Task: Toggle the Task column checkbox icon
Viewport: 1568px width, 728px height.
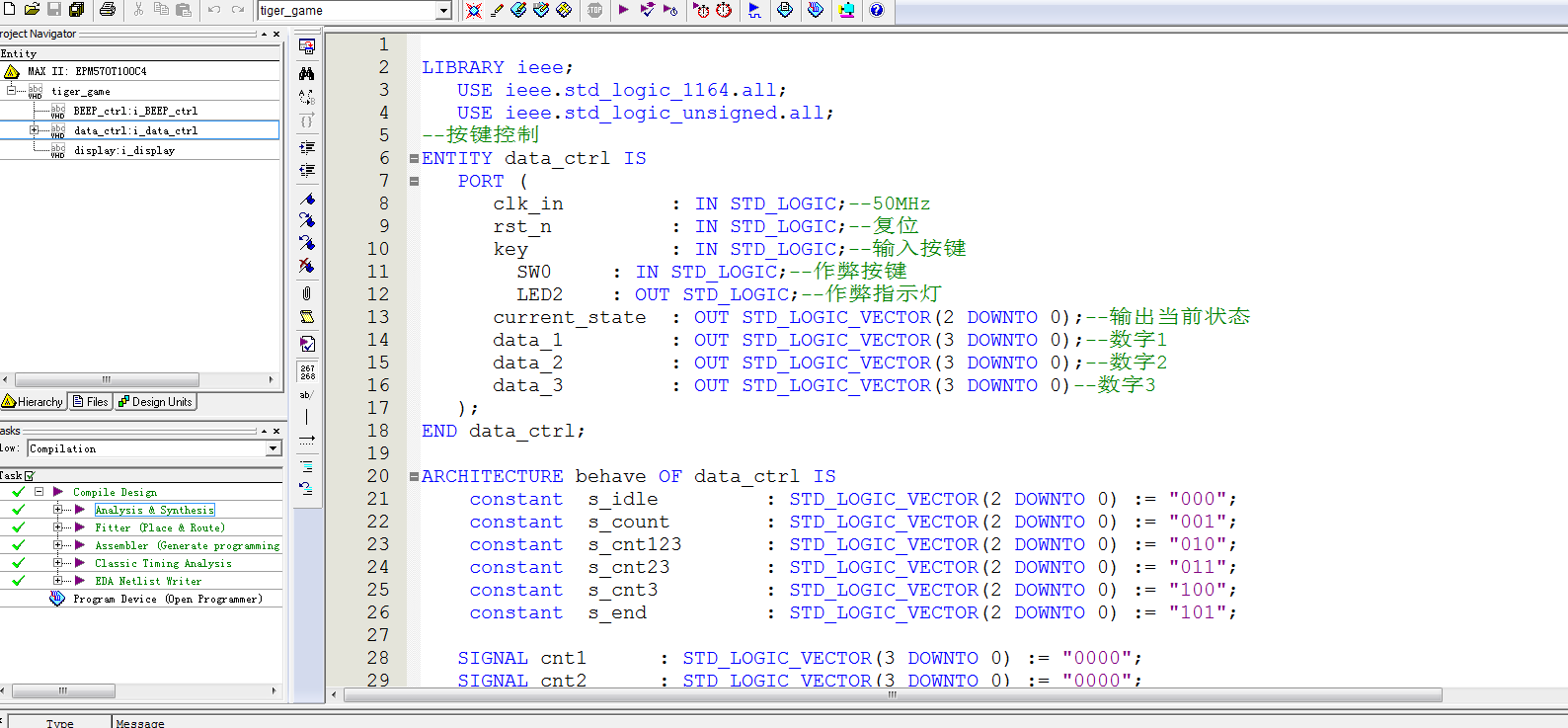Action: coord(29,476)
